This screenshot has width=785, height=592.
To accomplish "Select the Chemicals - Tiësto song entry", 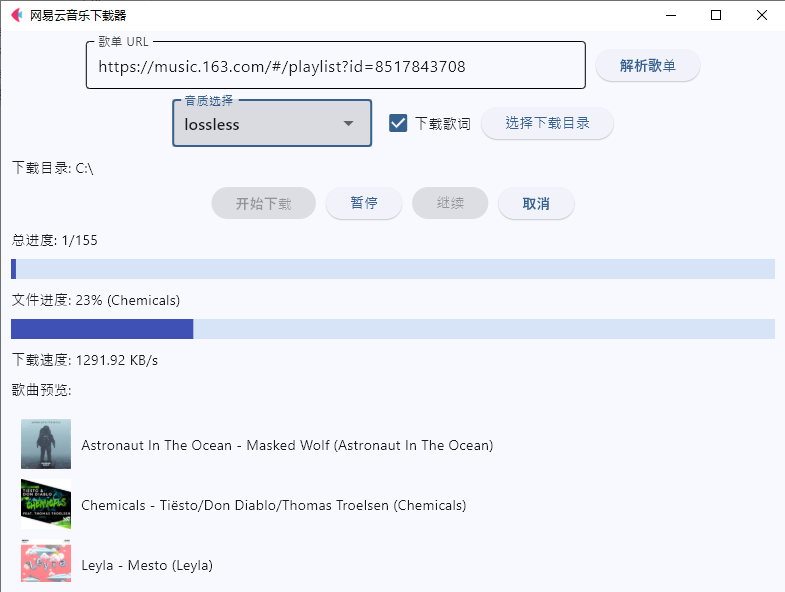I will (x=274, y=505).
